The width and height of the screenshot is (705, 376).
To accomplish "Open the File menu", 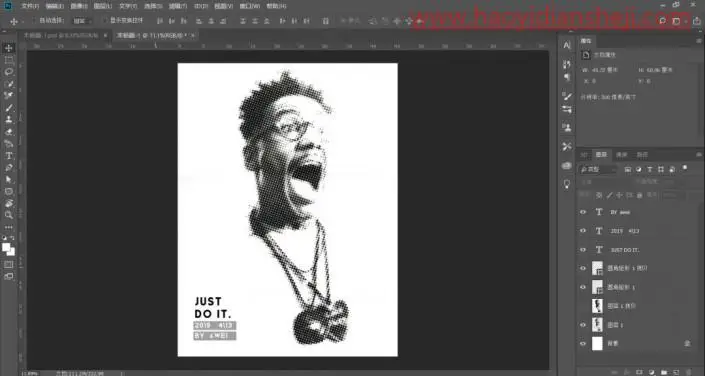I will [30, 6].
